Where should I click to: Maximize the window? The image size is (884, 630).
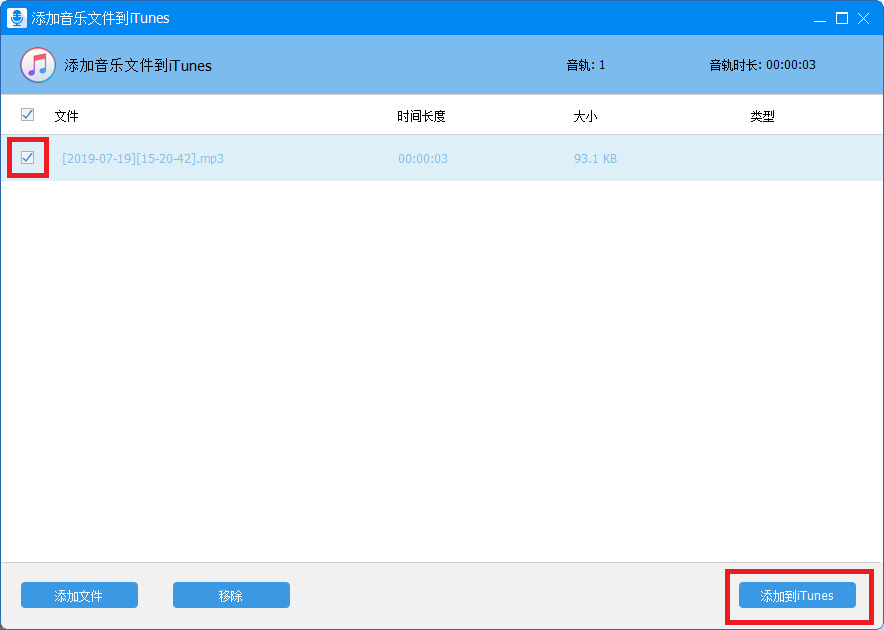pyautogui.click(x=842, y=19)
